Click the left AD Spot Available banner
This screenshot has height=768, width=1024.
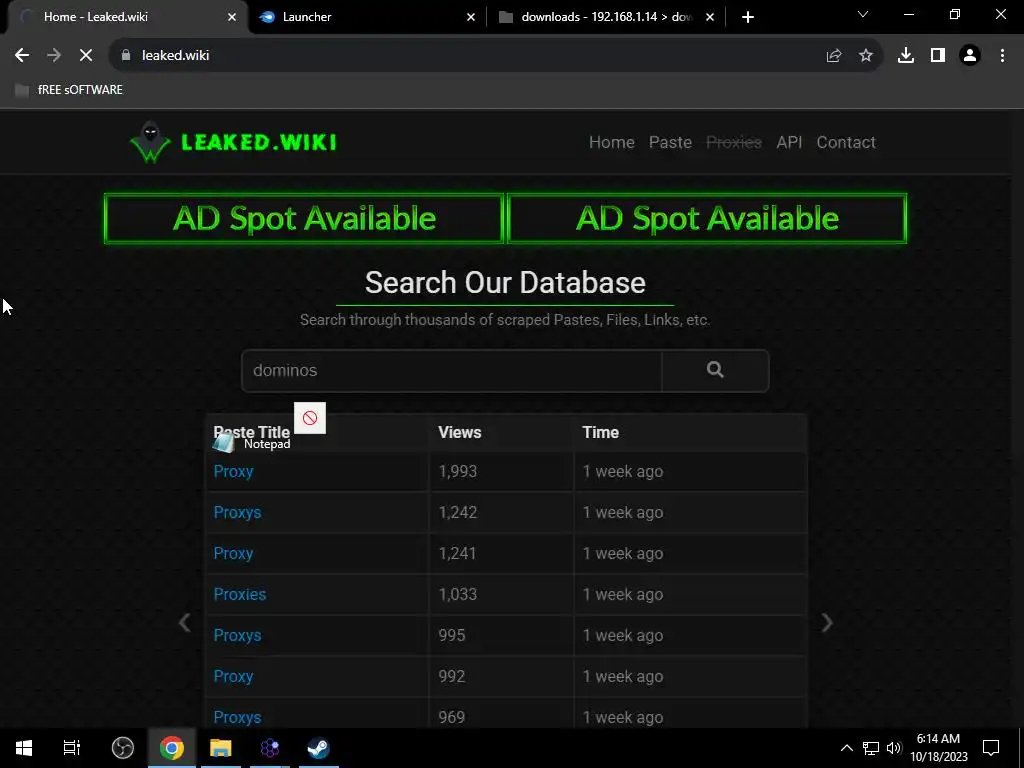(304, 218)
